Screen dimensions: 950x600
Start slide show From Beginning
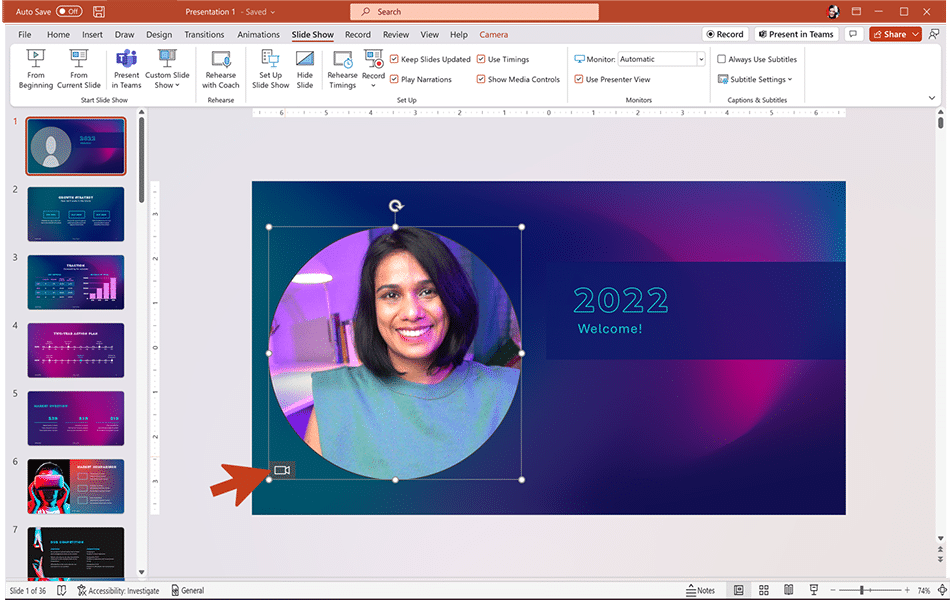tap(36, 69)
